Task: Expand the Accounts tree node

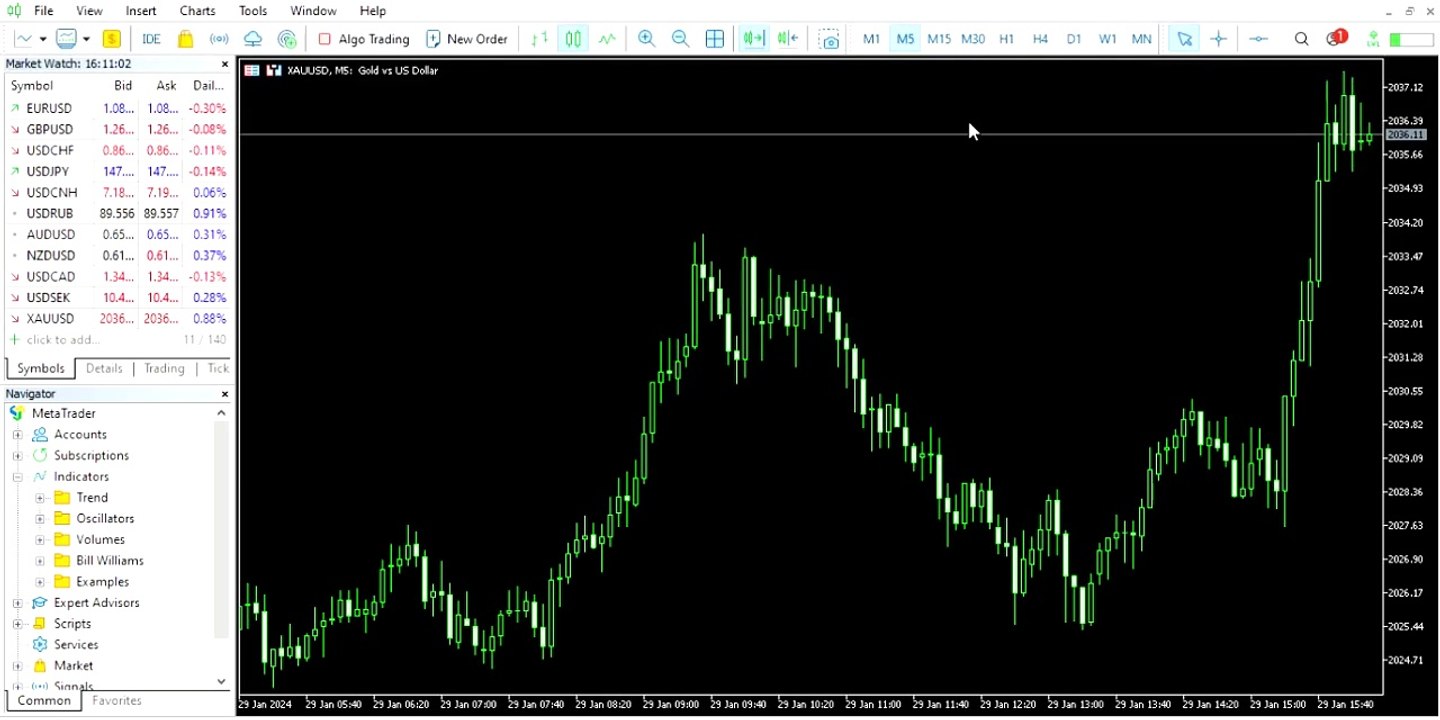Action: click(17, 435)
